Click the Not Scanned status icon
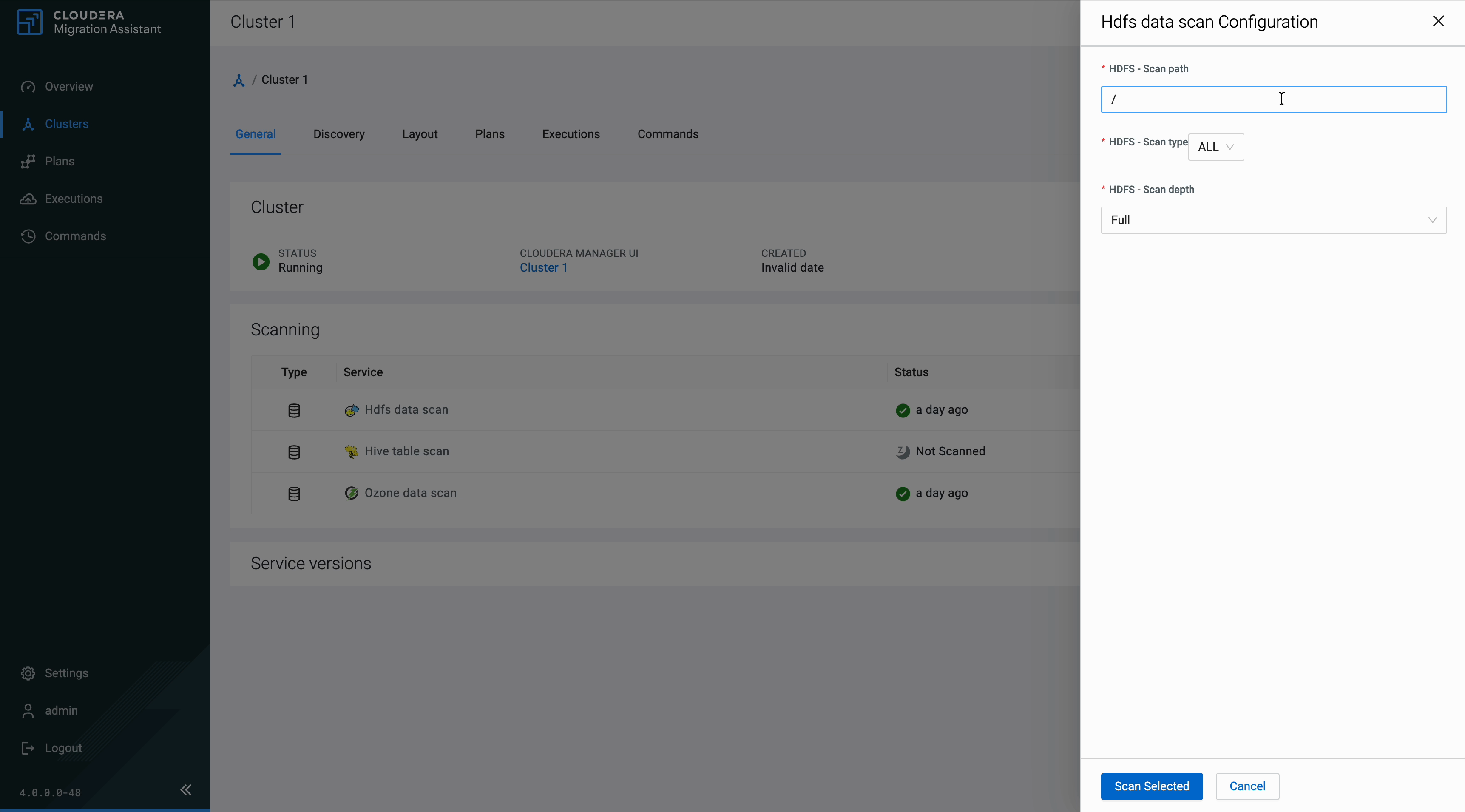 903,452
